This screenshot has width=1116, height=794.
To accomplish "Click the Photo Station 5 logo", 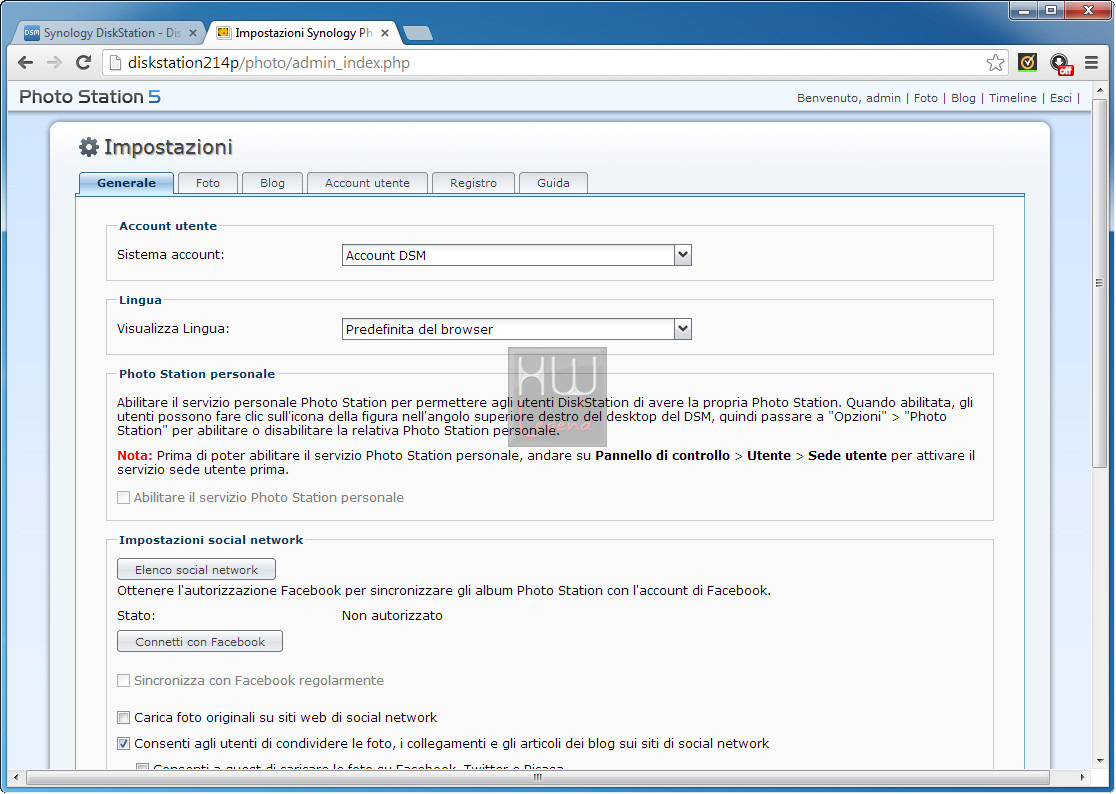I will [90, 97].
